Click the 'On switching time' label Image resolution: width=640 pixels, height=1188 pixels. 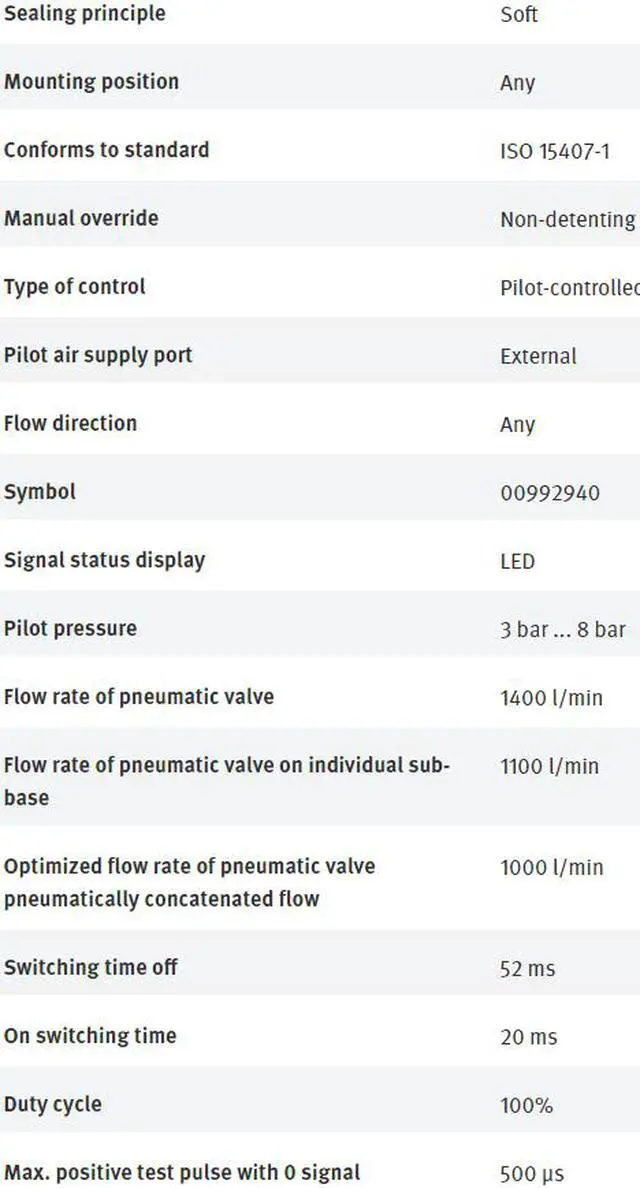pyautogui.click(x=90, y=1036)
